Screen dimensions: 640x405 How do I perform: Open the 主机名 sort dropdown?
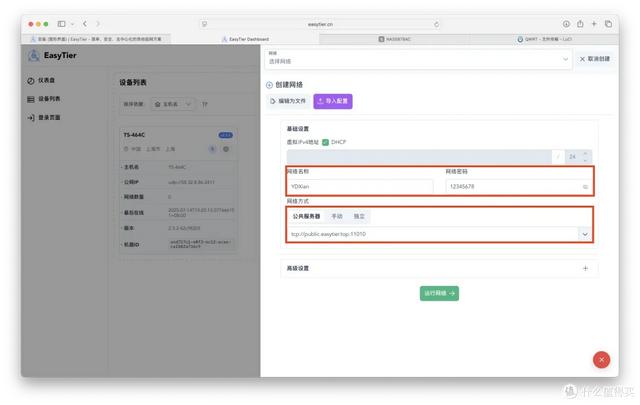[173, 104]
